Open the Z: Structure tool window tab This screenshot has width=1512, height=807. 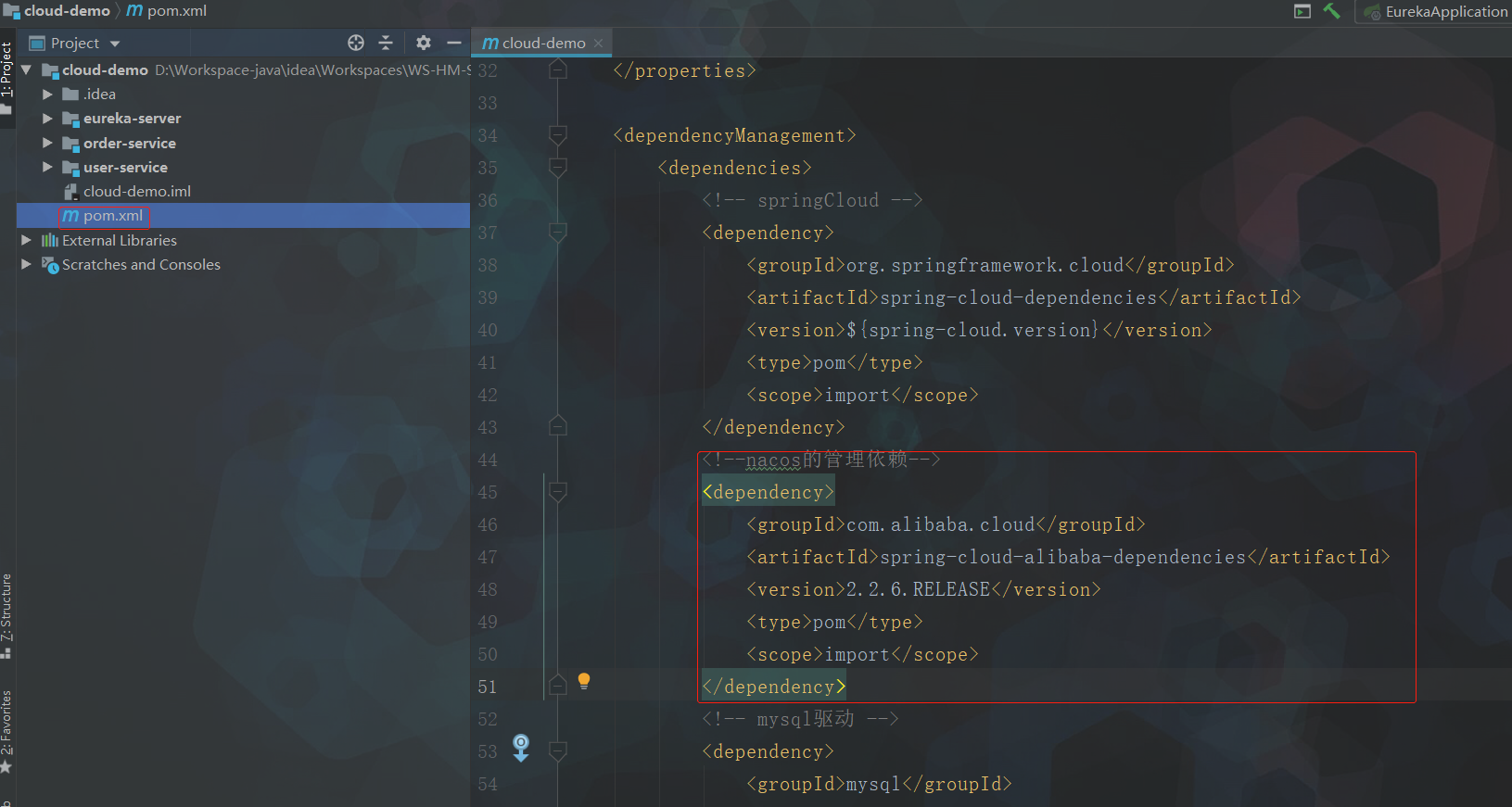[7, 615]
